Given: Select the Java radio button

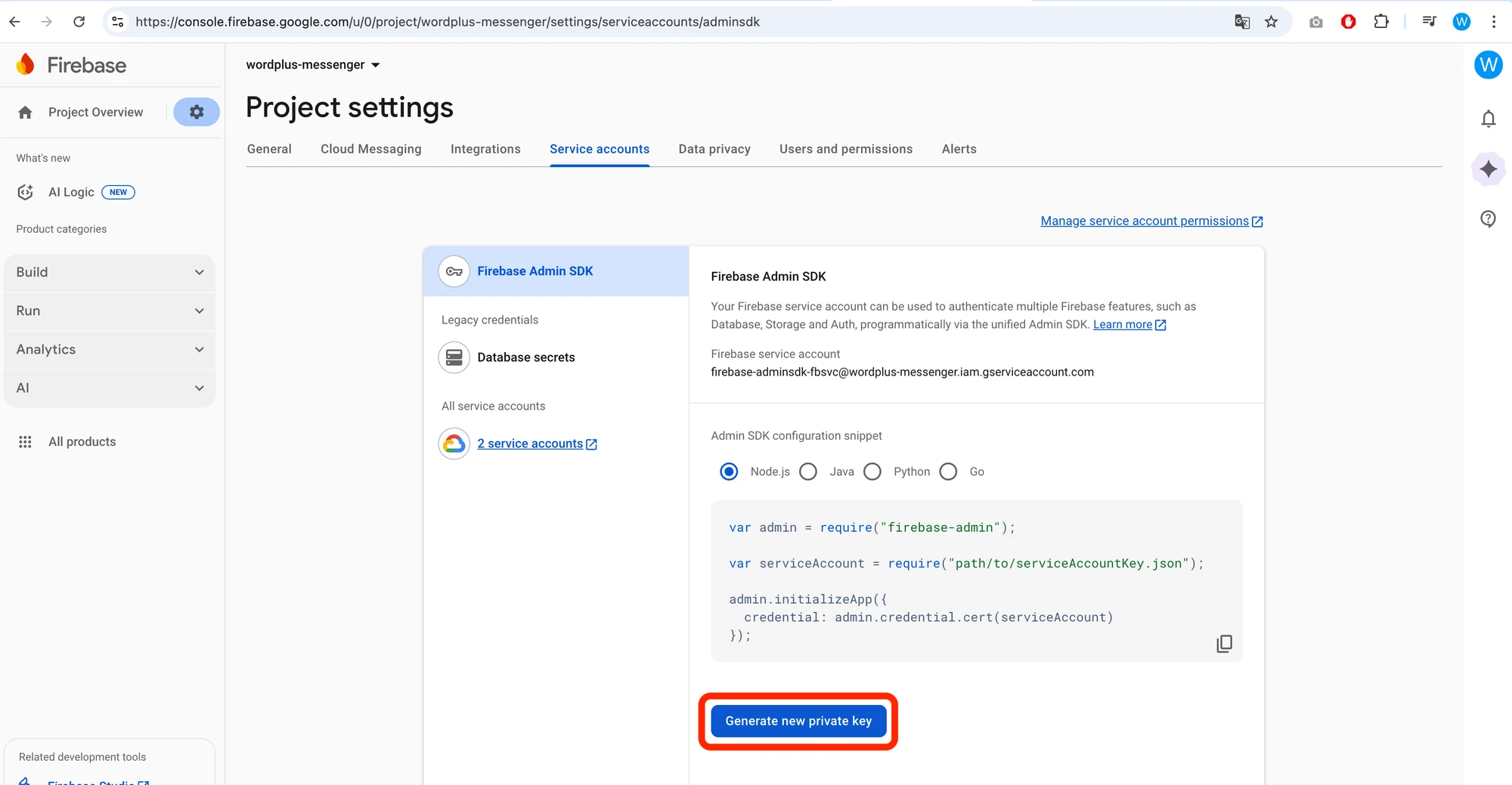Looking at the screenshot, I should (x=808, y=471).
